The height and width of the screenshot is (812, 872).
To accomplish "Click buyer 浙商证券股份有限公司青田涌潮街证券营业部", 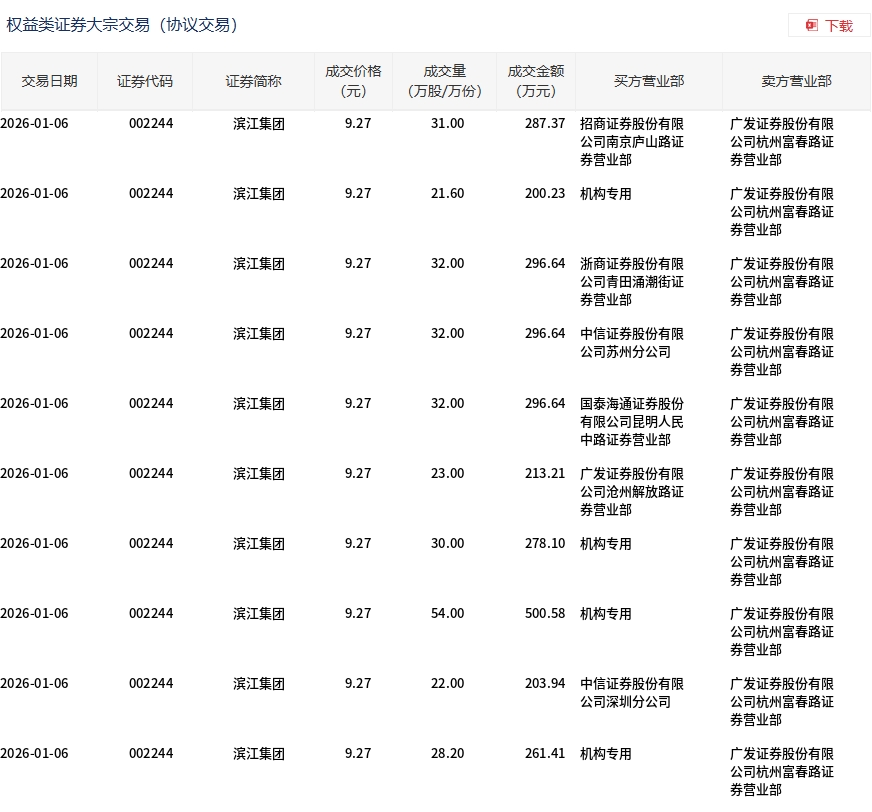I will pyautogui.click(x=632, y=282).
